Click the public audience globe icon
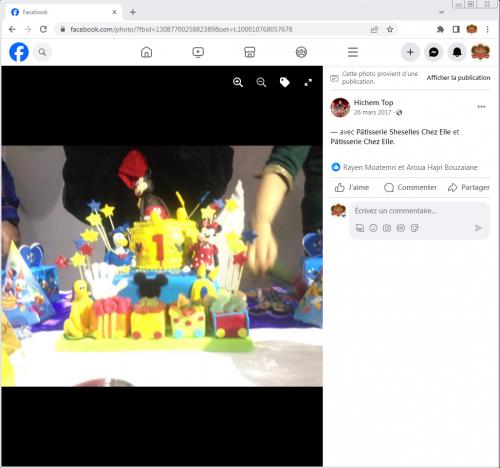The width and height of the screenshot is (500, 468). [x=399, y=112]
